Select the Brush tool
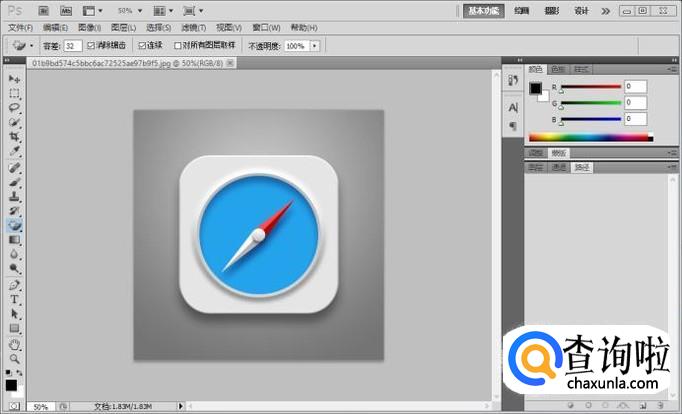 pyautogui.click(x=14, y=182)
